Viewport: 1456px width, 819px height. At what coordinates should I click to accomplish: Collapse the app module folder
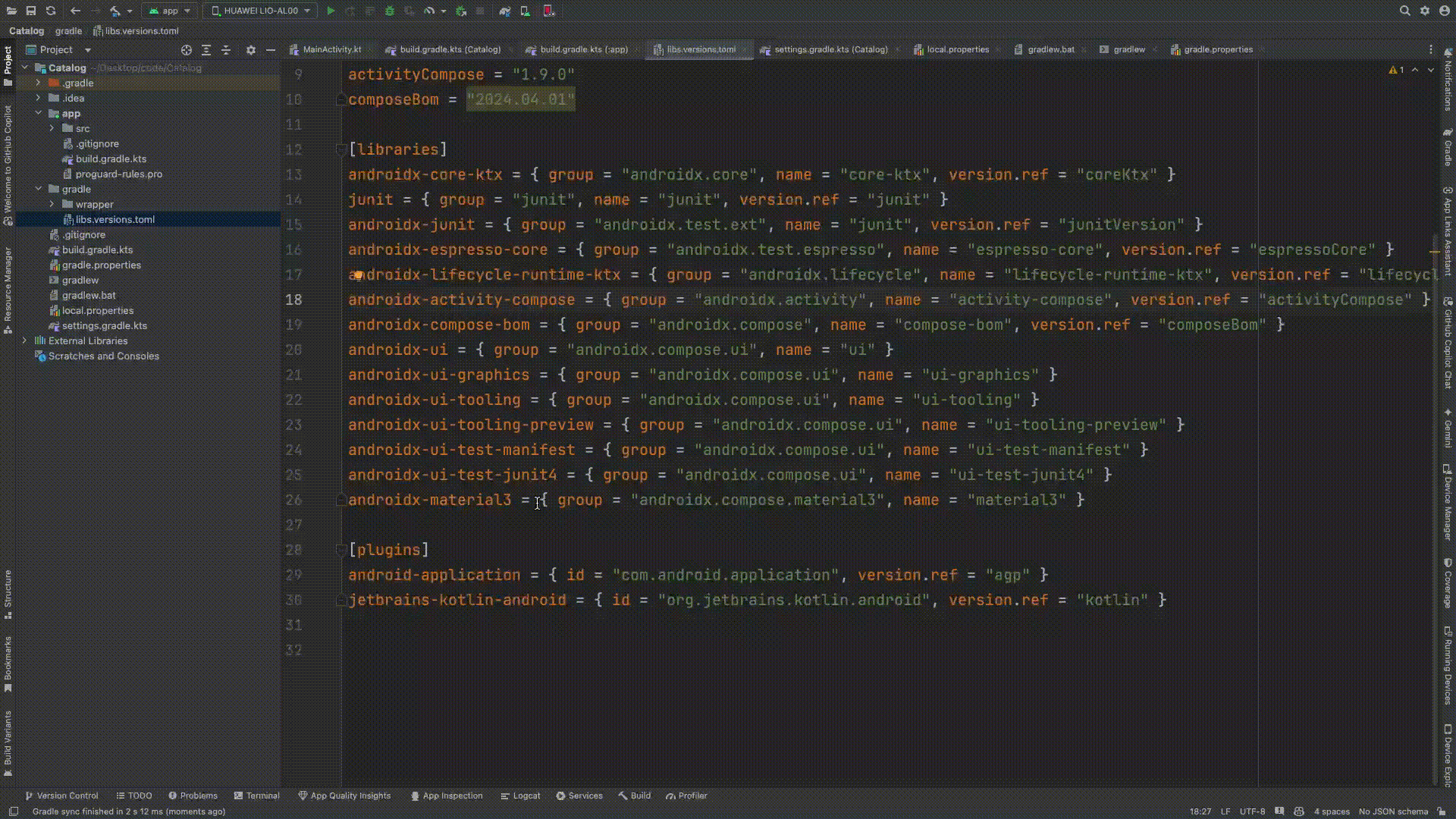(39, 113)
